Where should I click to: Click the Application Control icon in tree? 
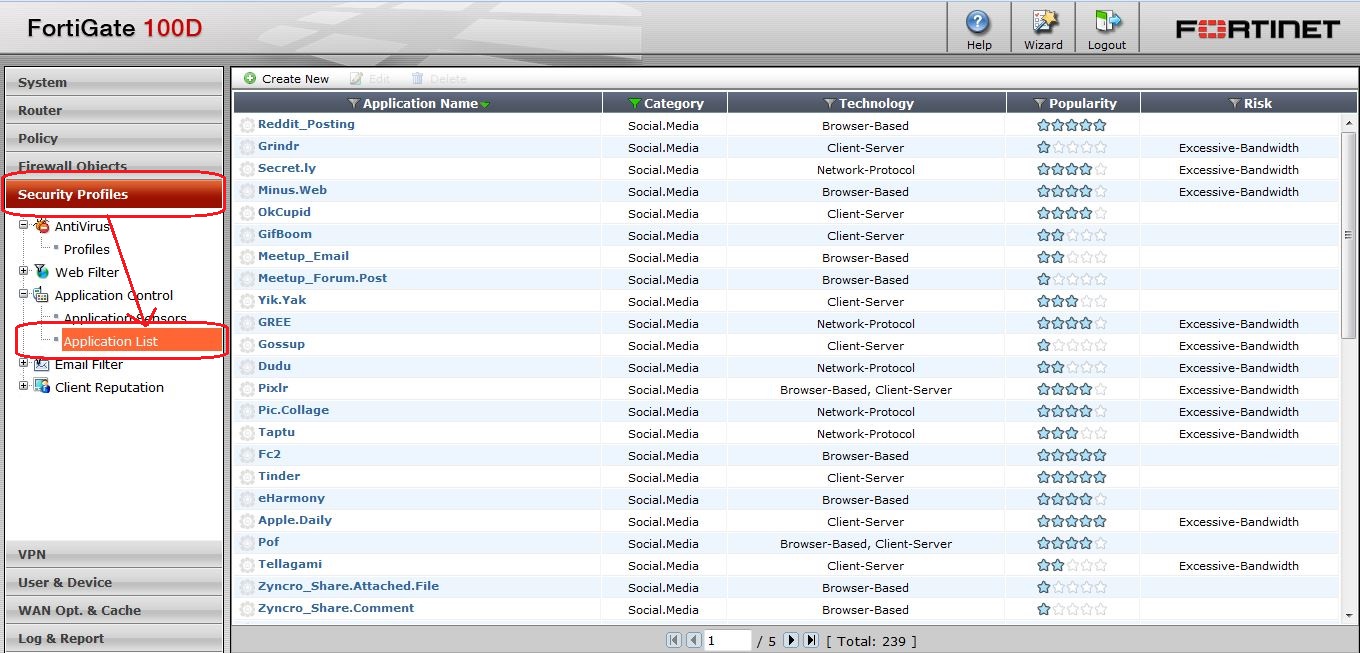tap(42, 295)
